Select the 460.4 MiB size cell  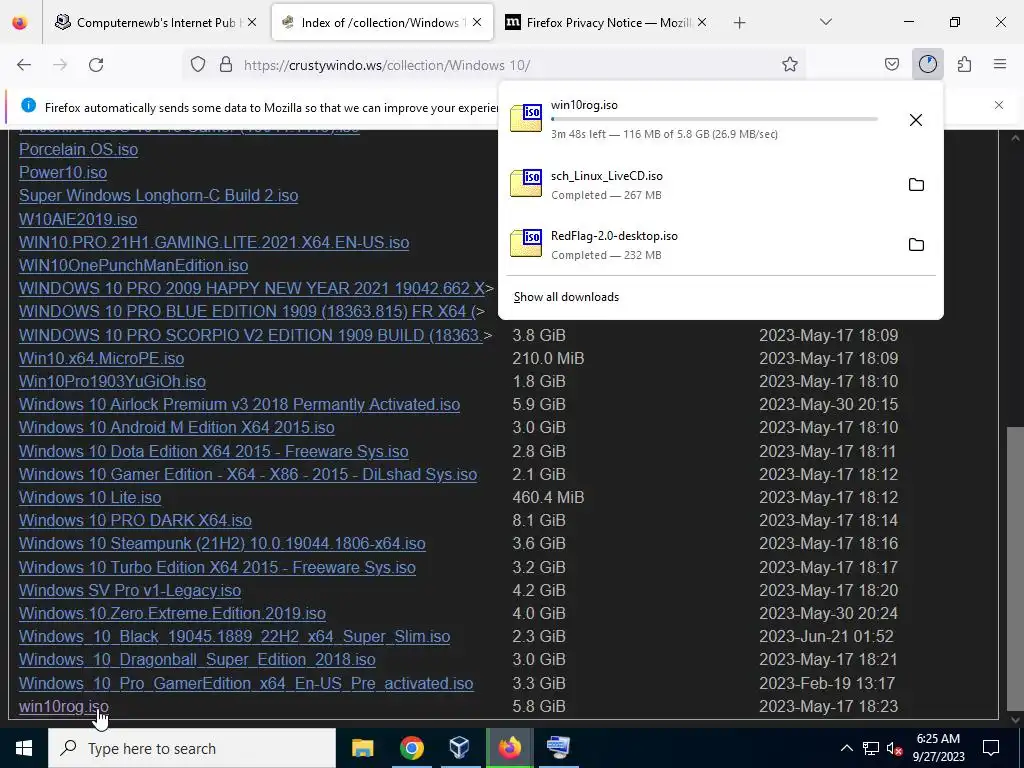548,498
